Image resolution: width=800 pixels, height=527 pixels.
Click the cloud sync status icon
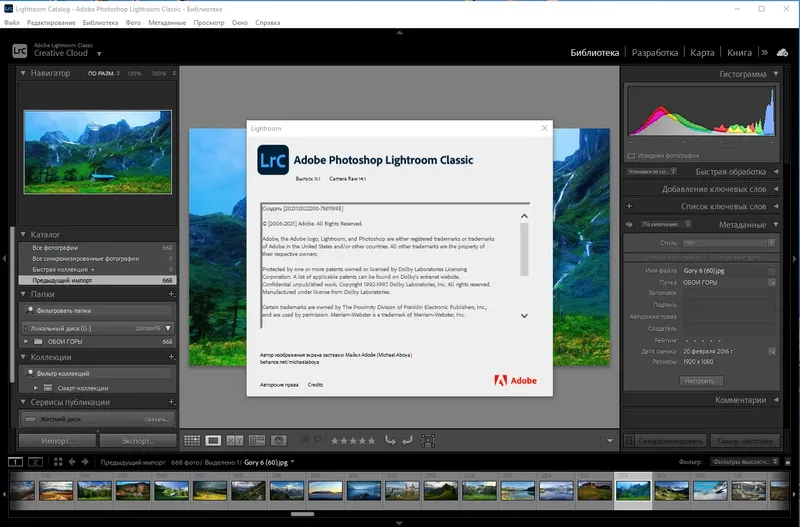click(782, 53)
